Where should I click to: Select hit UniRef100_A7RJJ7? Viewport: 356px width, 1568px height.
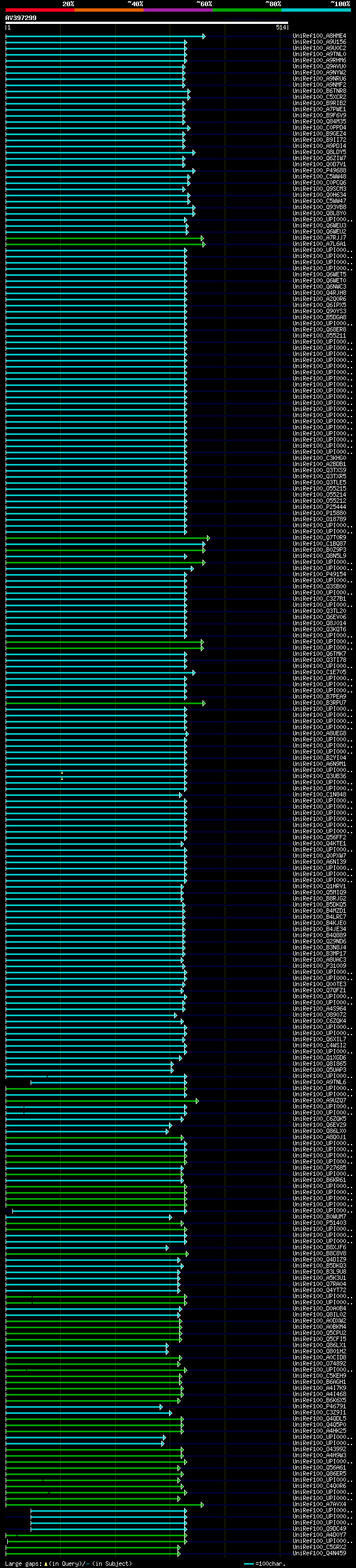[319, 238]
